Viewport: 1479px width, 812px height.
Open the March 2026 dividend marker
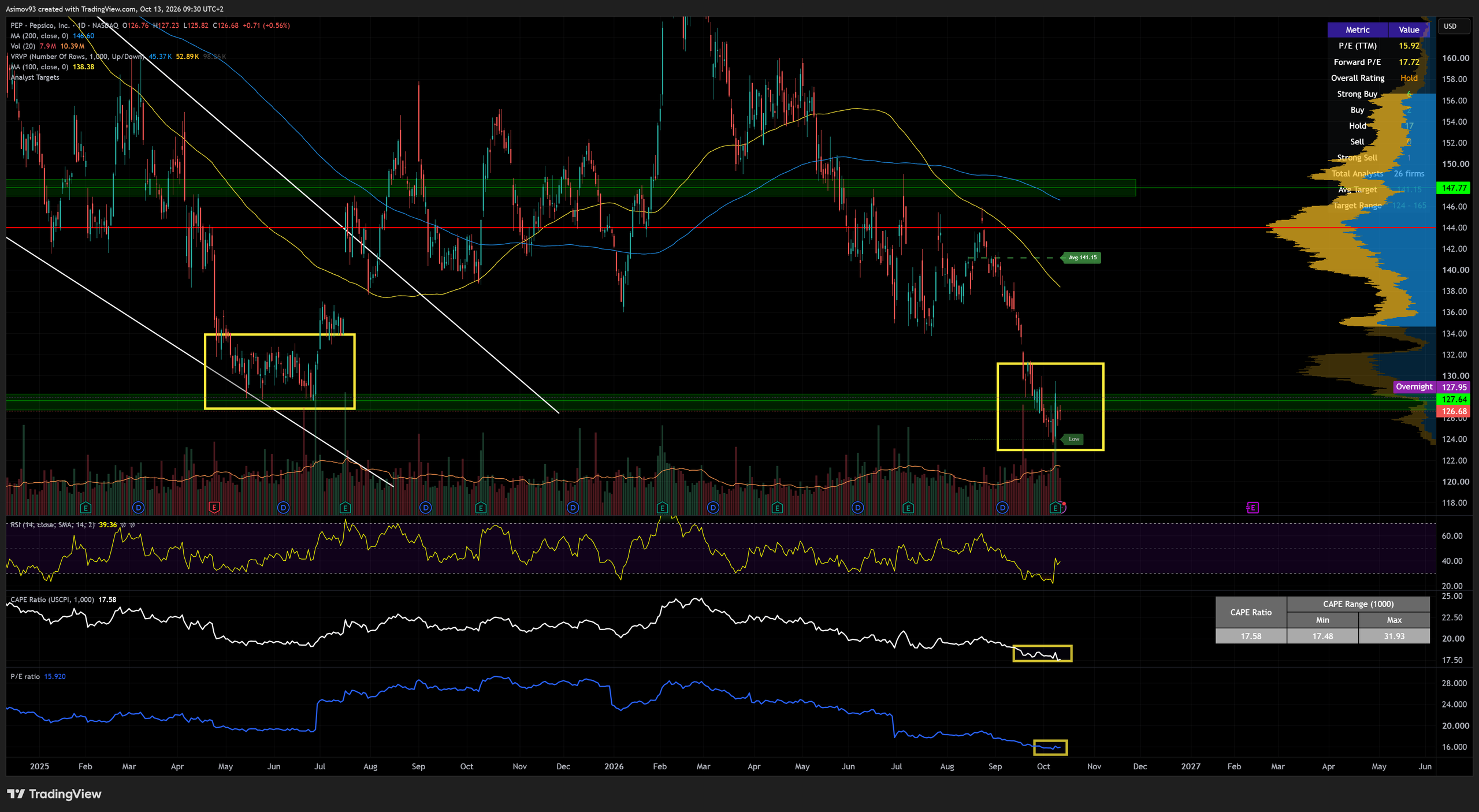(x=713, y=508)
